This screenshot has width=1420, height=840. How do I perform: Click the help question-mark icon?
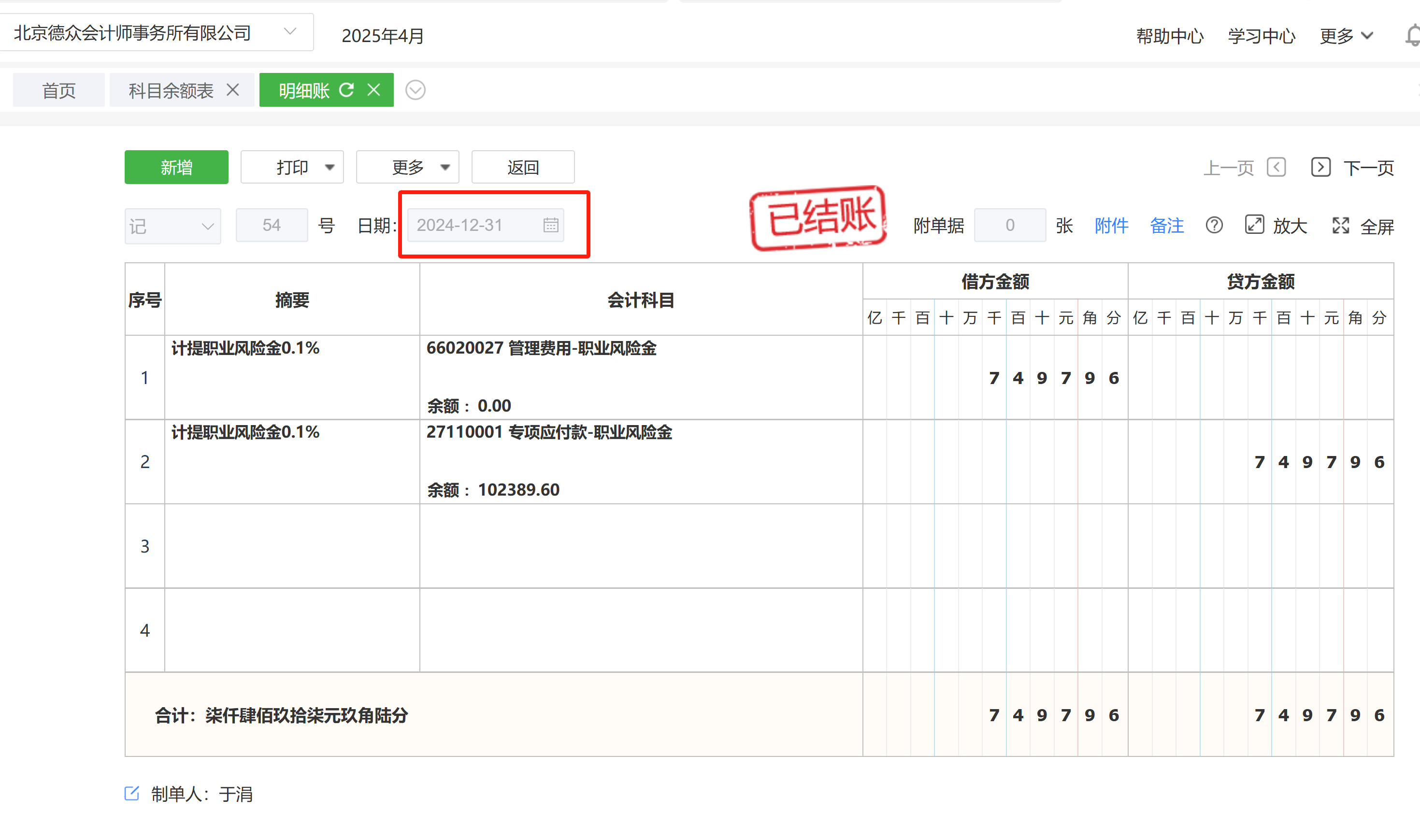(1214, 225)
